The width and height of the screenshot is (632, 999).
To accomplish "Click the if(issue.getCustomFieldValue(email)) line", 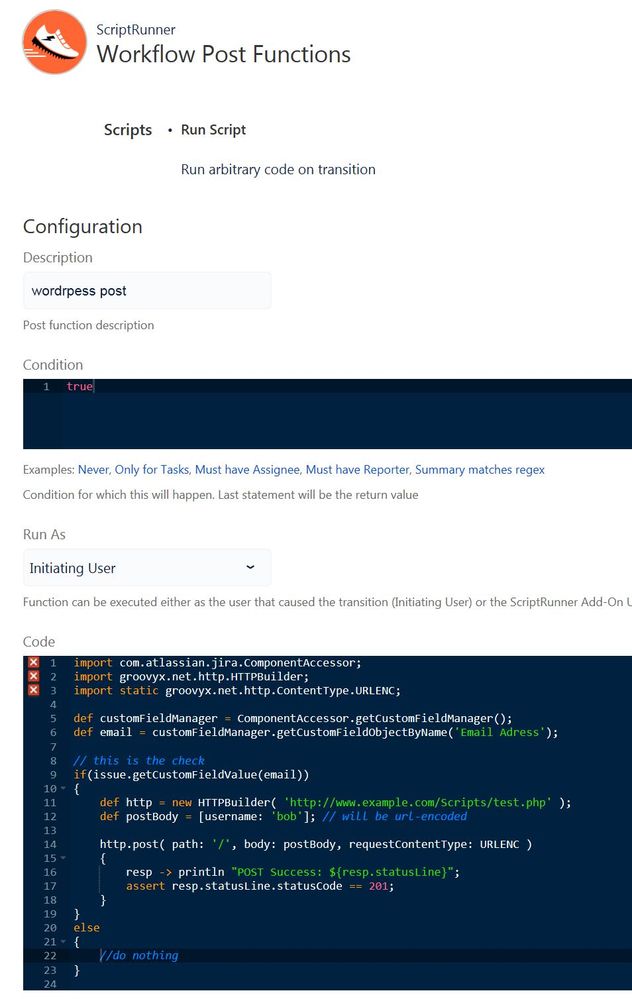I will [x=191, y=775].
